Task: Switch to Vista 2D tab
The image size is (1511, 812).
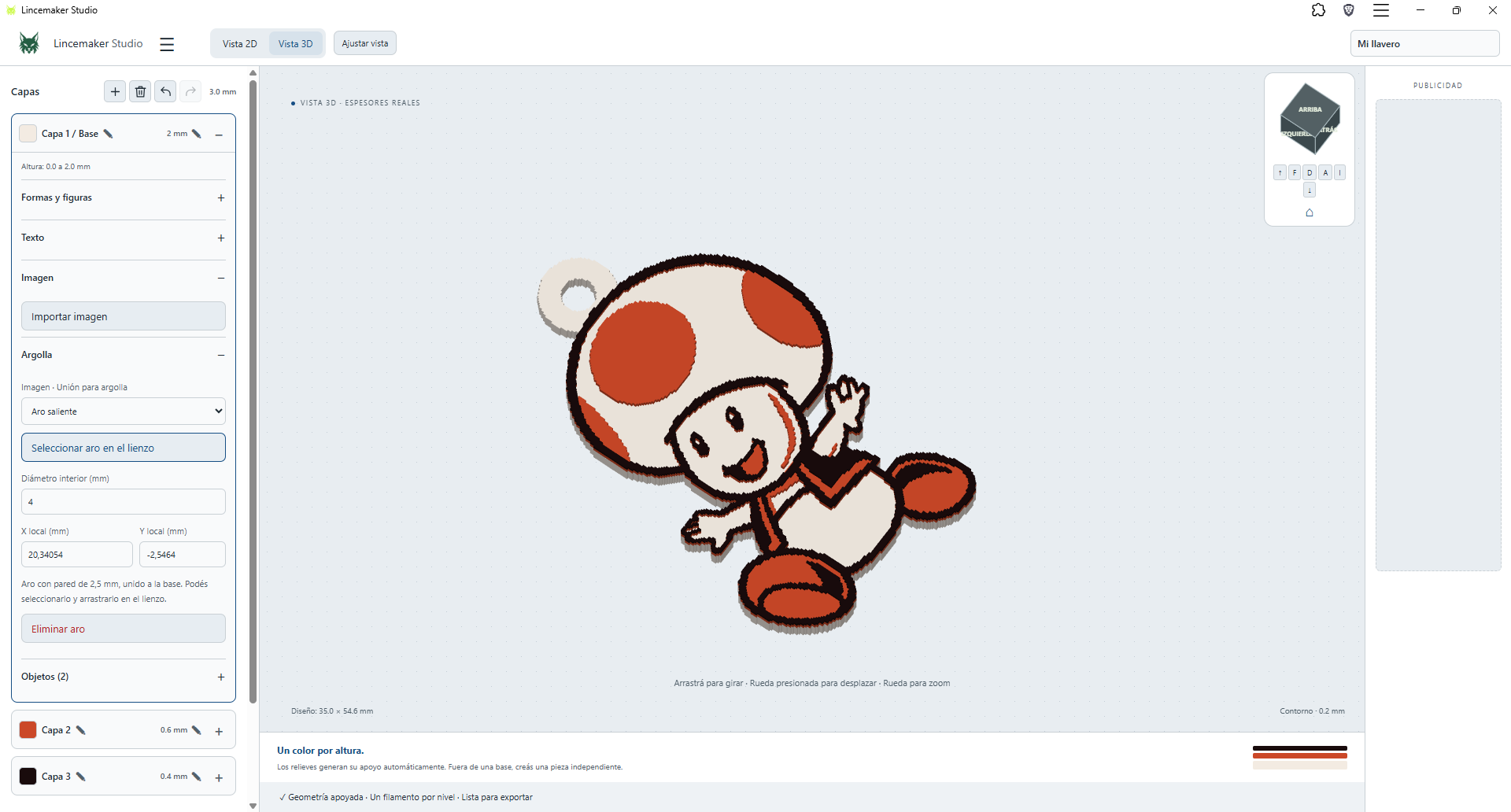Action: tap(240, 44)
